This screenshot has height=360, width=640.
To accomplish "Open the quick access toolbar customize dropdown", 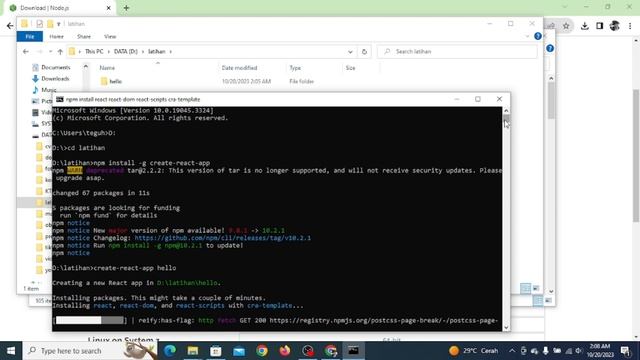I will click(x=59, y=24).
